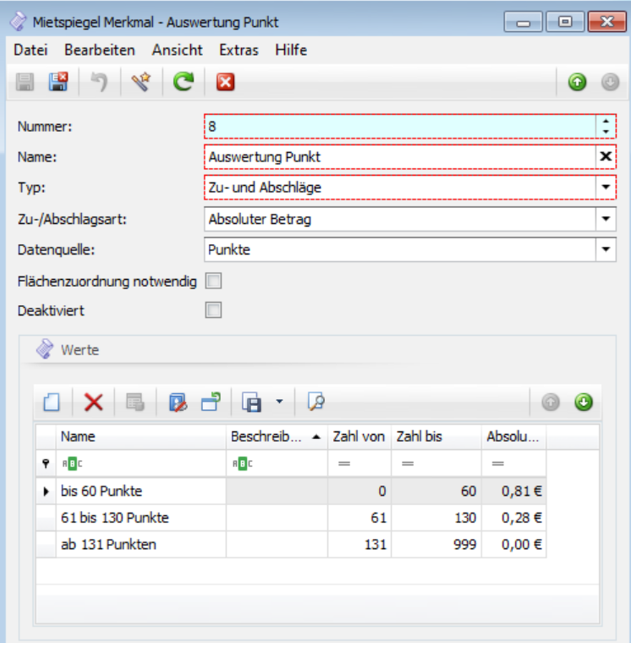This screenshot has width=631, height=645.
Task: Open the Bearbeiten menu
Action: 100,50
